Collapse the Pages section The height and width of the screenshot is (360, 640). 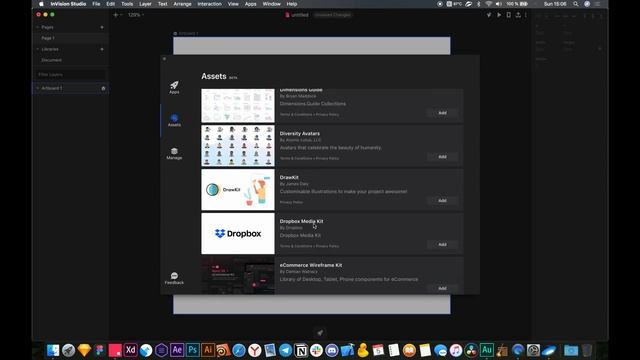click(38, 27)
